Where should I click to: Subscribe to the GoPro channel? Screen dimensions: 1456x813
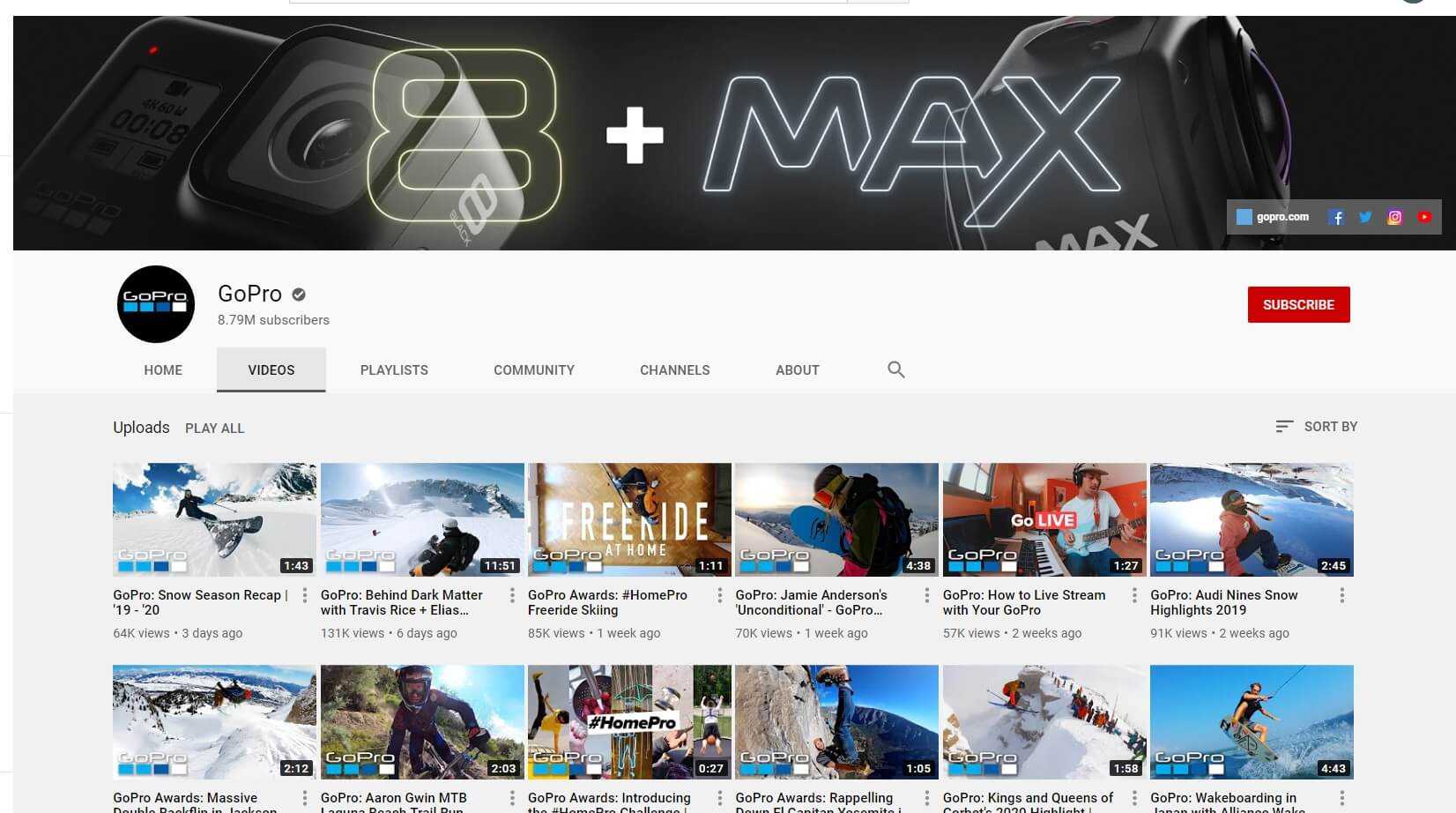coord(1298,305)
